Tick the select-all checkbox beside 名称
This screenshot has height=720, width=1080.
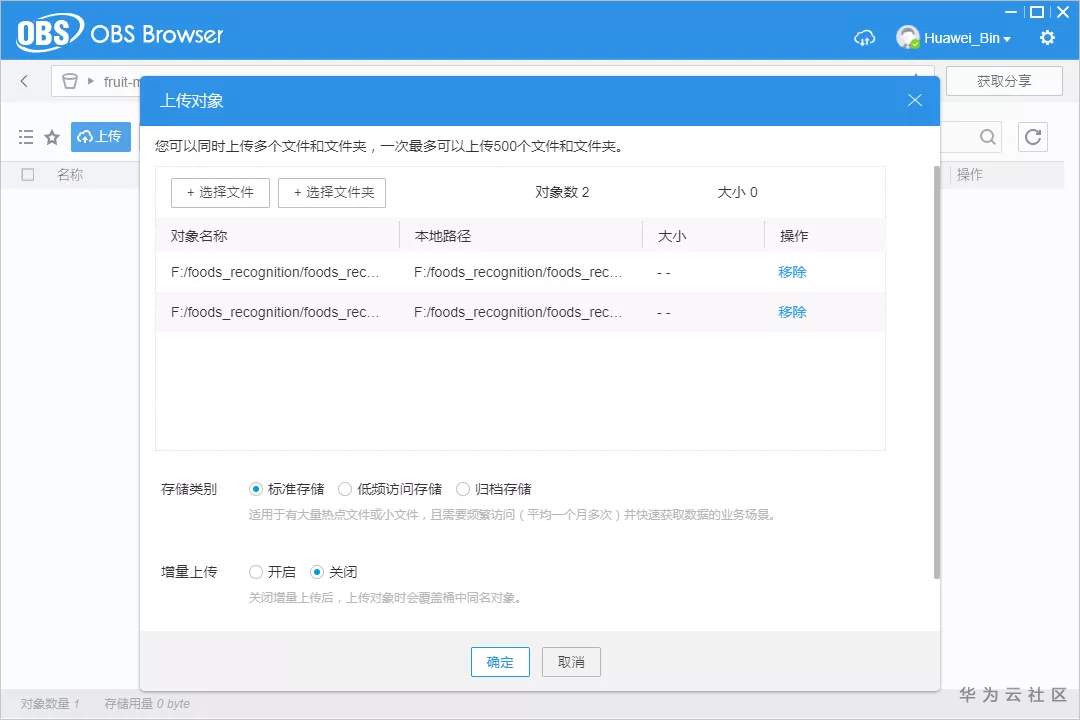click(28, 174)
